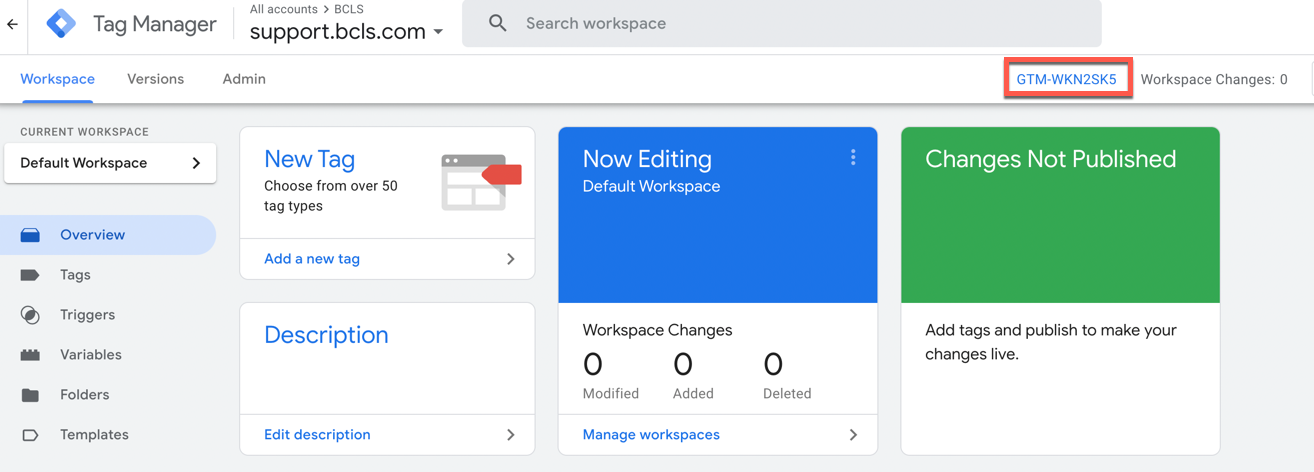
Task: Click the Triggers circle icon in sidebar
Action: (30, 315)
